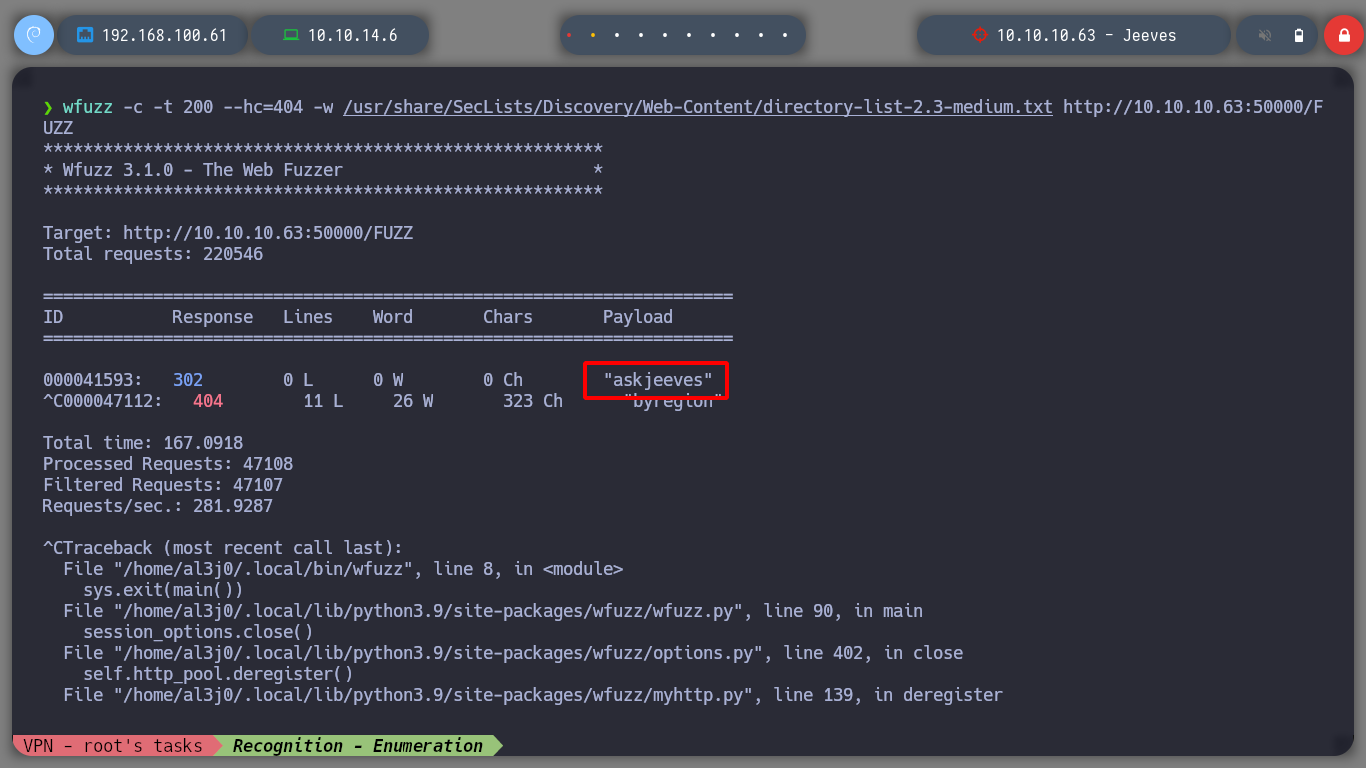Click the battery status icon
The width and height of the screenshot is (1366, 768).
[x=1299, y=36]
